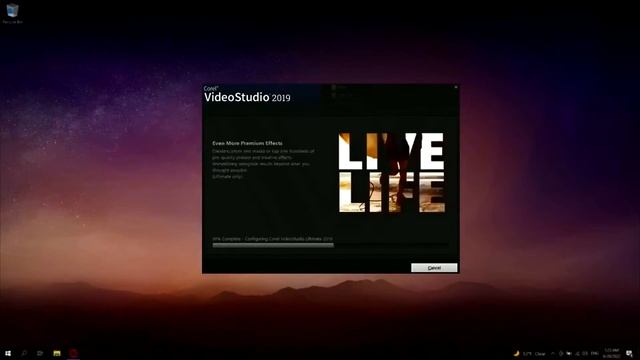Open the taskbar clock and calendar
The image size is (640, 360).
click(611, 353)
